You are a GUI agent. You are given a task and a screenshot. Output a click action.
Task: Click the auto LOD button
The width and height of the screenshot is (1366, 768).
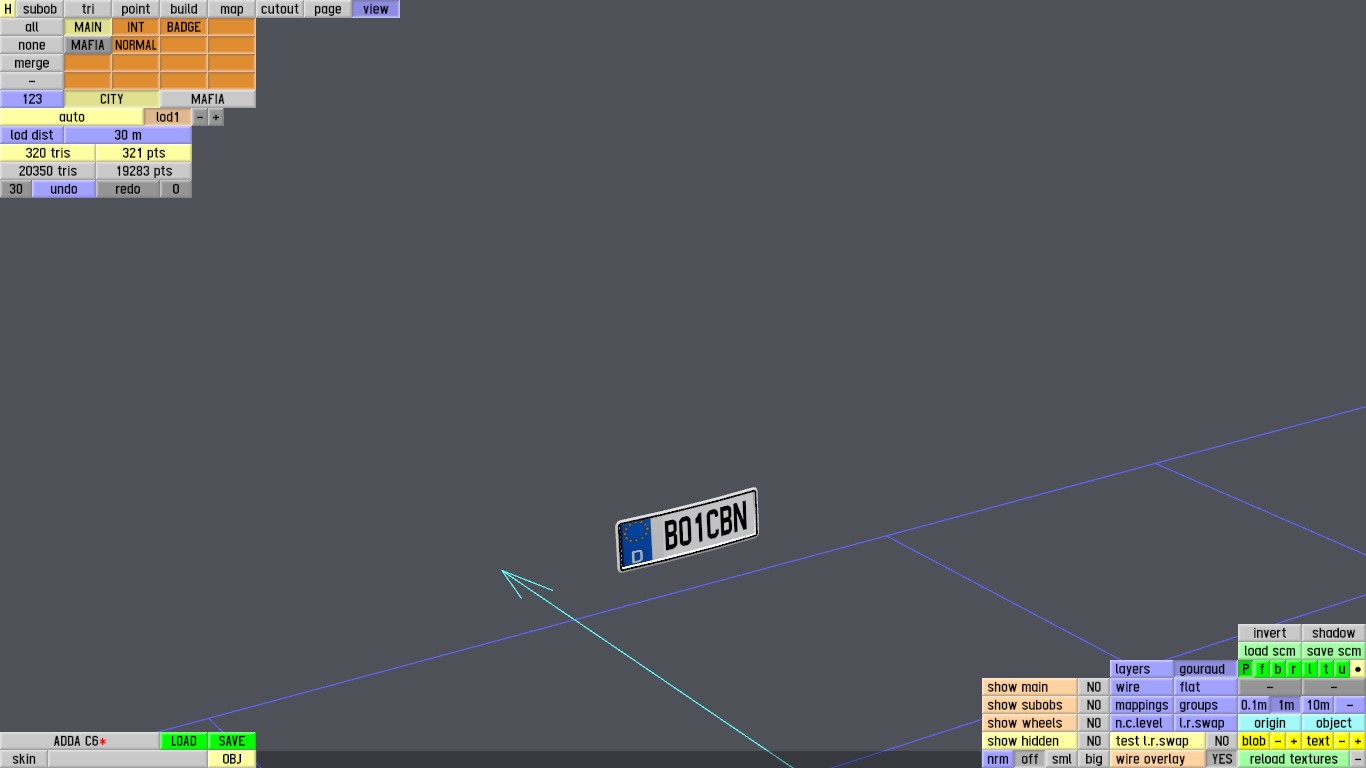pos(72,117)
